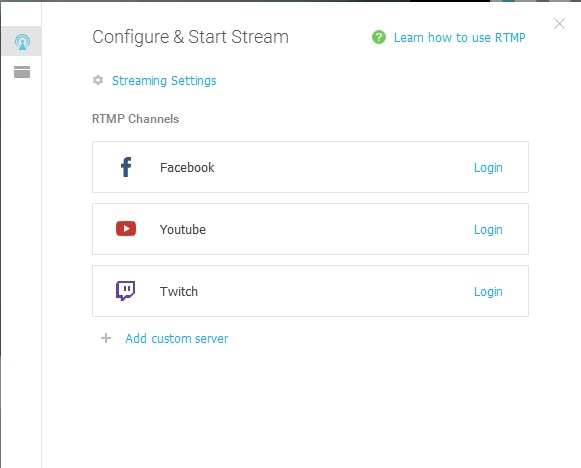Click the Streaming Settings gear icon

pyautogui.click(x=98, y=80)
